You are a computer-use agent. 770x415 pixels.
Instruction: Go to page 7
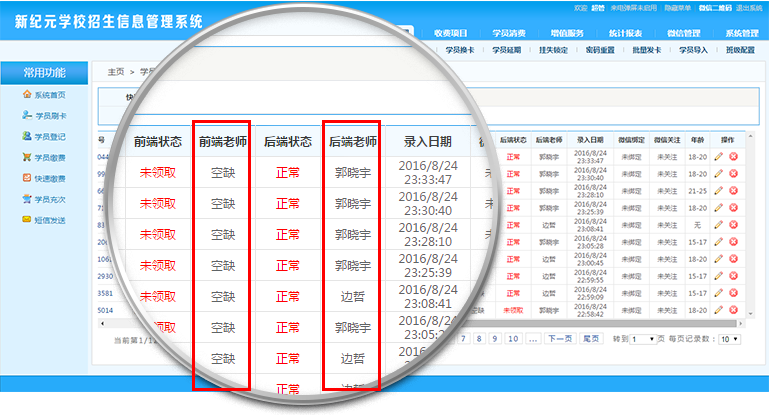pyautogui.click(x=463, y=339)
